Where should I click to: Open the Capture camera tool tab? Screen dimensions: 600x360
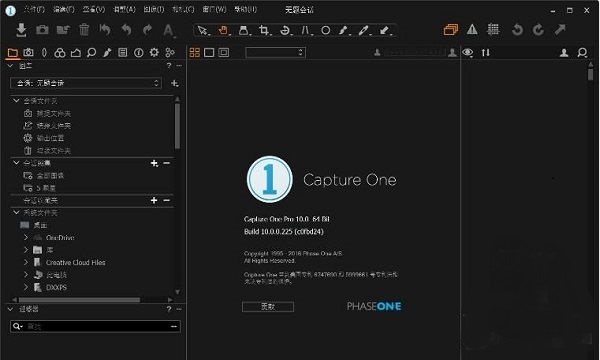(x=28, y=52)
